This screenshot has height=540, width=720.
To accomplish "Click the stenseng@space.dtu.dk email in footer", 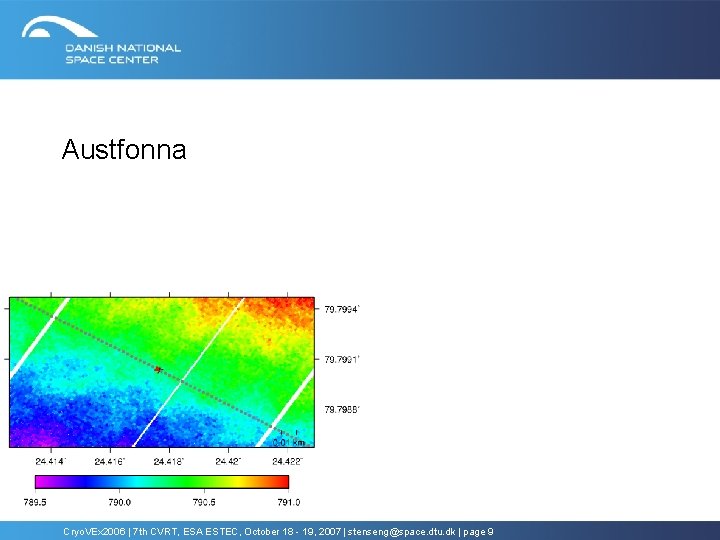I will click(x=402, y=532).
